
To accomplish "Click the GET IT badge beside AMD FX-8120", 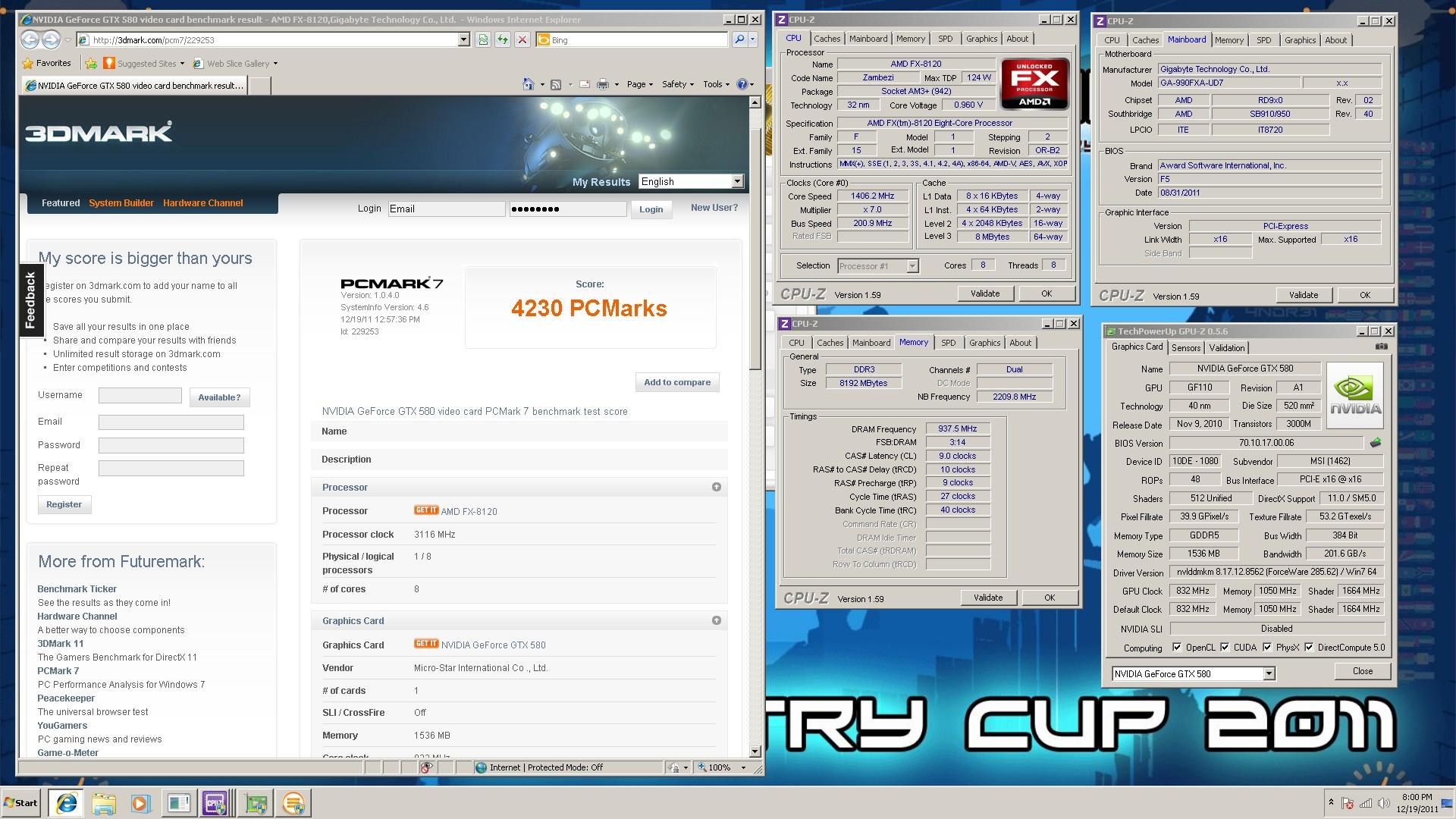I will click(x=426, y=510).
